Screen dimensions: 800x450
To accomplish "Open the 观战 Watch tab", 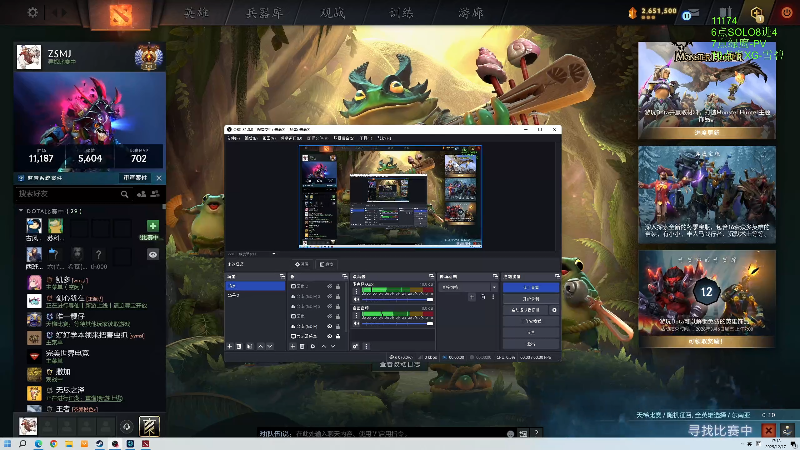I will click(x=333, y=13).
